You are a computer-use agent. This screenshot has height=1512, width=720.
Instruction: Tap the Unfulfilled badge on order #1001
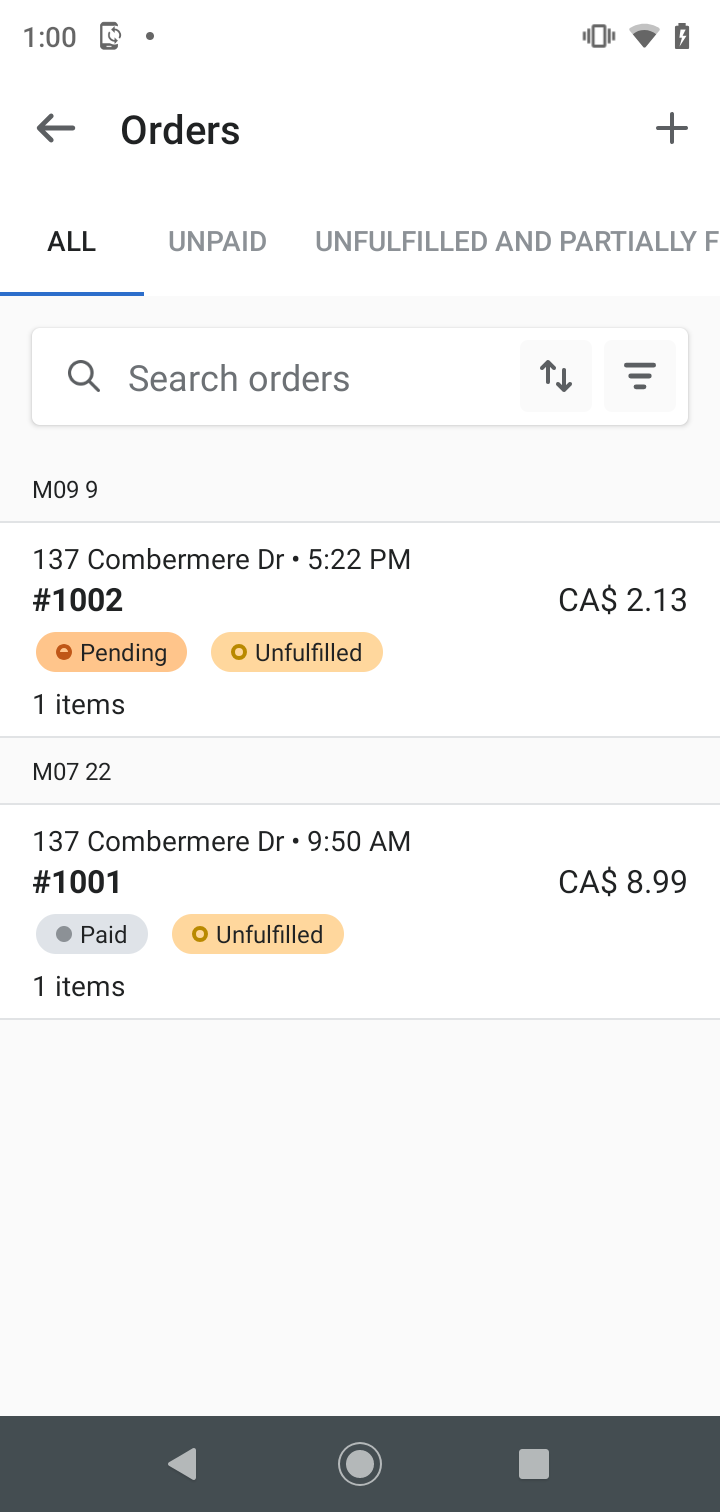[x=258, y=935]
